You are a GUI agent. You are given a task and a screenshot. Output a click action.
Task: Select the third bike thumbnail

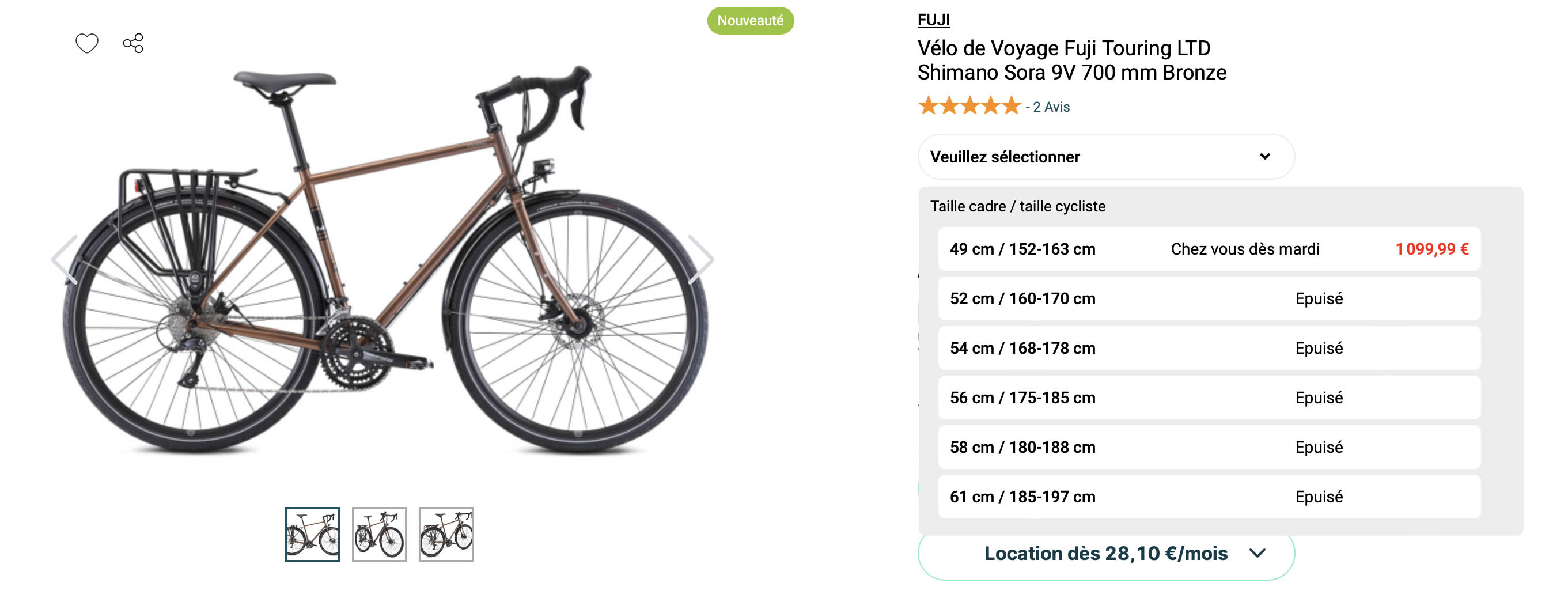446,534
